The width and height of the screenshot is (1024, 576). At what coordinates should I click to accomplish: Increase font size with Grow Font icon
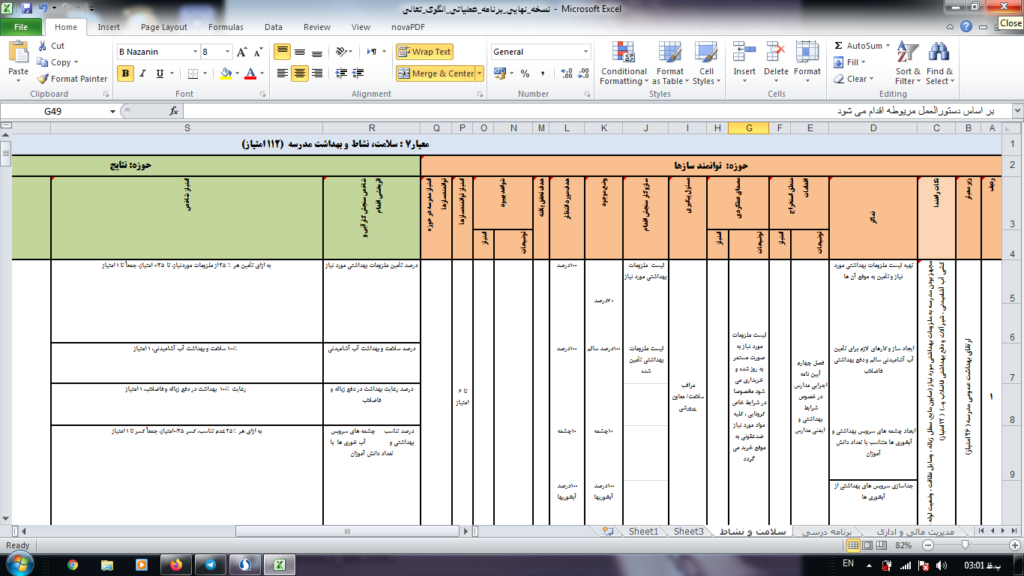click(x=242, y=52)
